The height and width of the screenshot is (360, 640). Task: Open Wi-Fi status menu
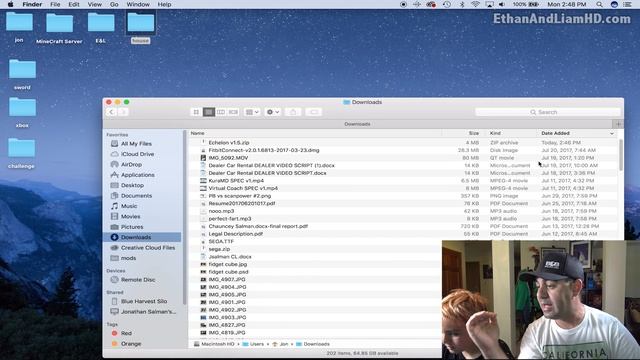(x=475, y=4)
